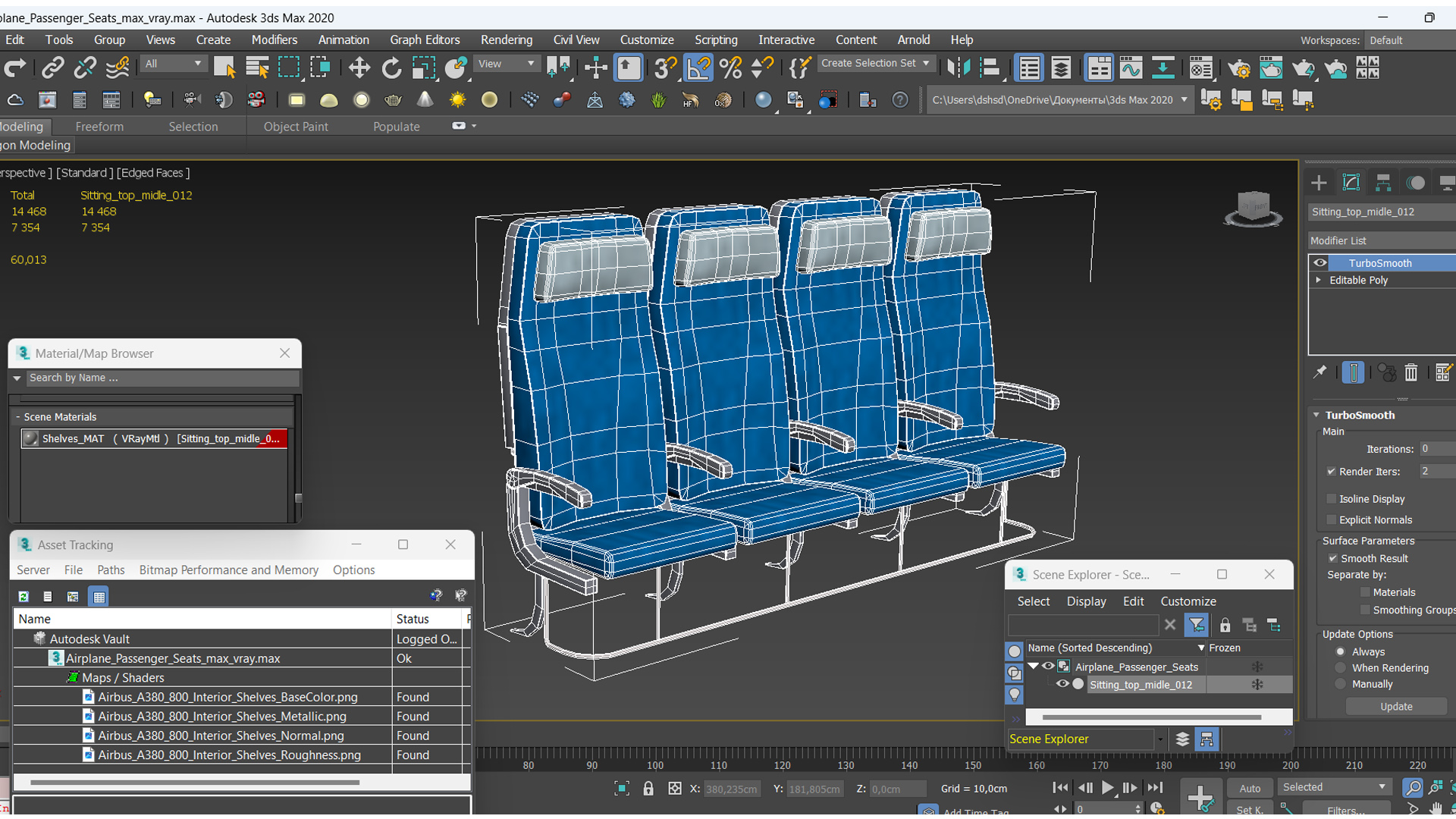Click Scene Explorer lock icon
Viewport: 1456px width, 819px height.
click(x=1225, y=626)
